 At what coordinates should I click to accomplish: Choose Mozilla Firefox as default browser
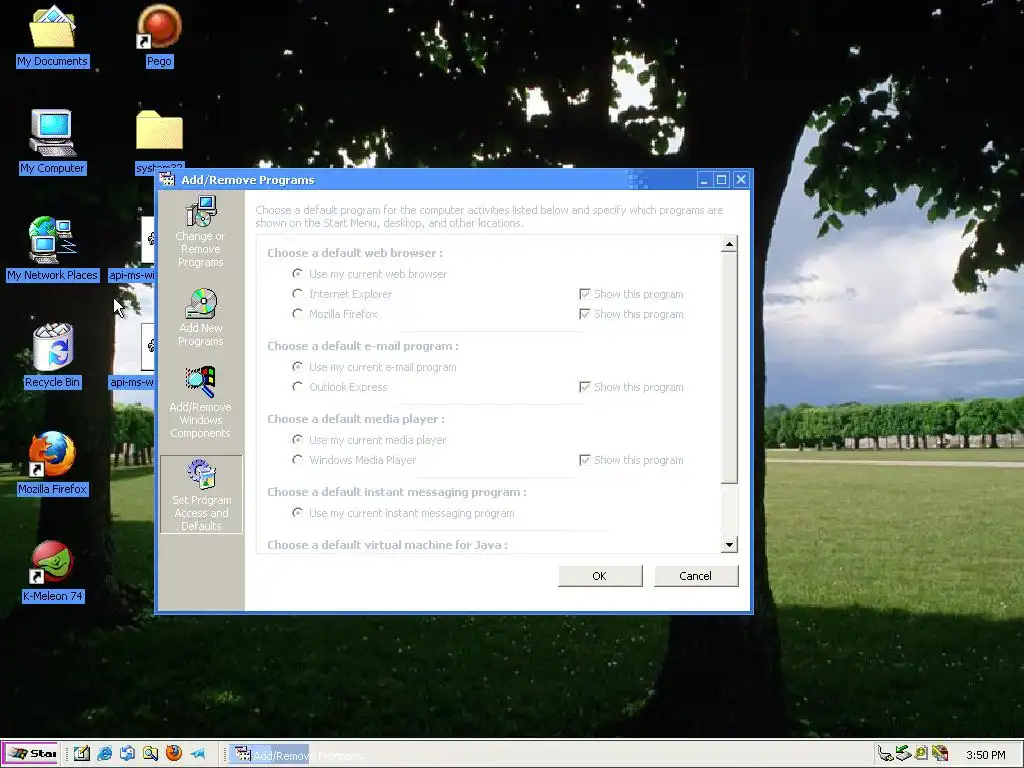coord(335,314)
